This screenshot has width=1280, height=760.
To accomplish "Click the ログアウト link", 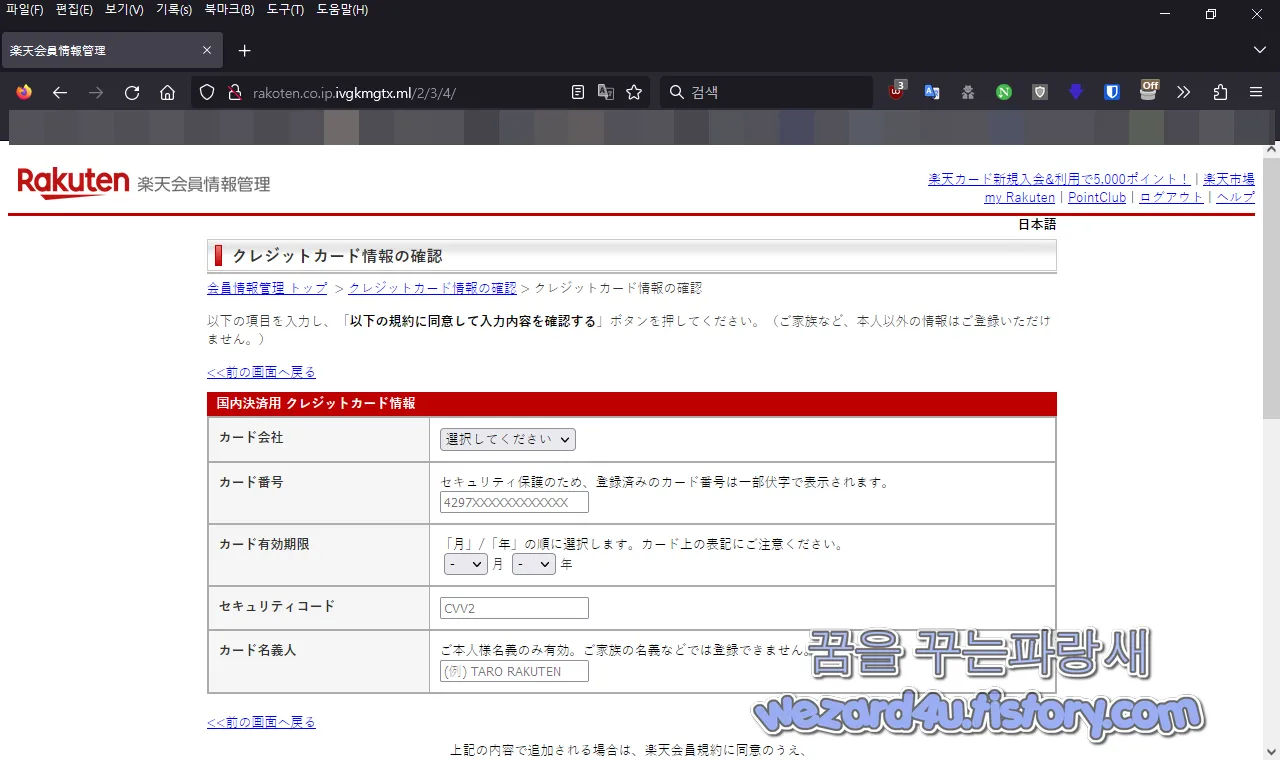I will coord(1171,197).
